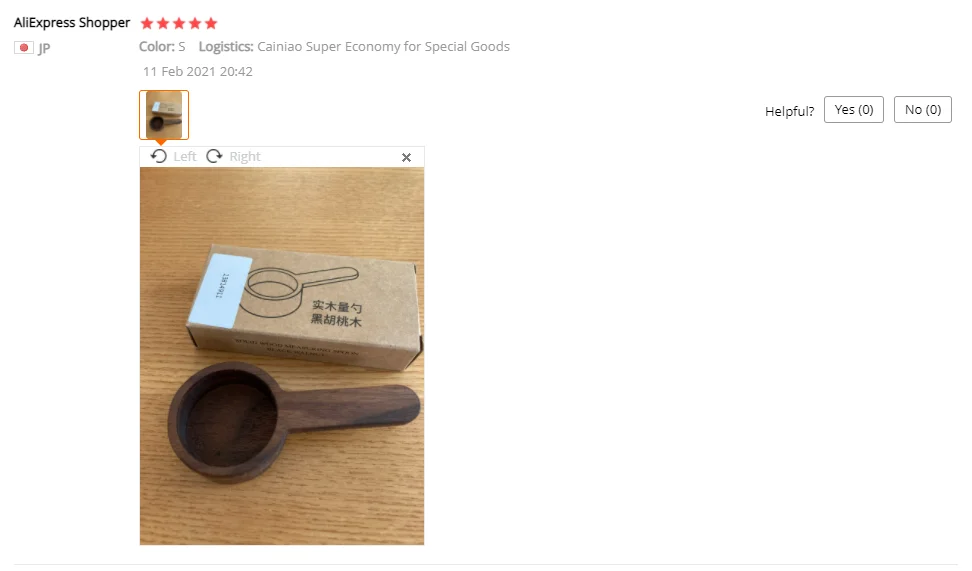Viewport: 972px width, 571px height.
Task: Click the rotate right arrow icon
Action: (214, 156)
